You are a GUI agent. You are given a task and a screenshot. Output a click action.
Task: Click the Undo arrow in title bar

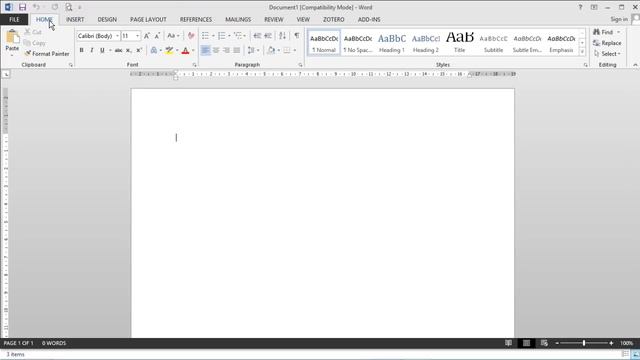point(36,7)
